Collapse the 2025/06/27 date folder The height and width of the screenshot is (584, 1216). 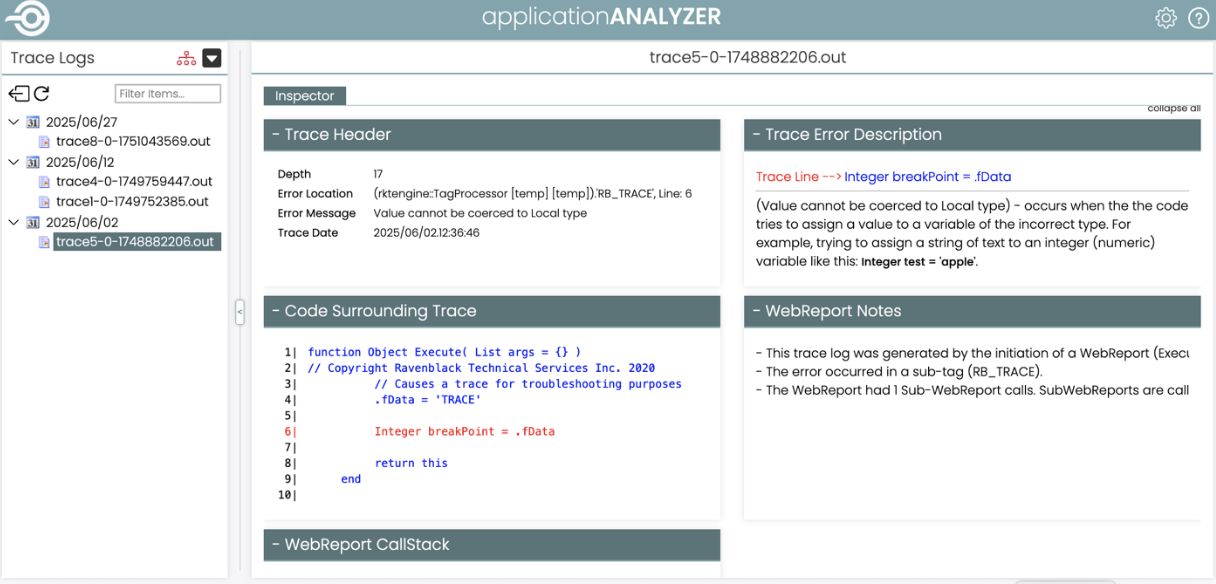pos(13,122)
